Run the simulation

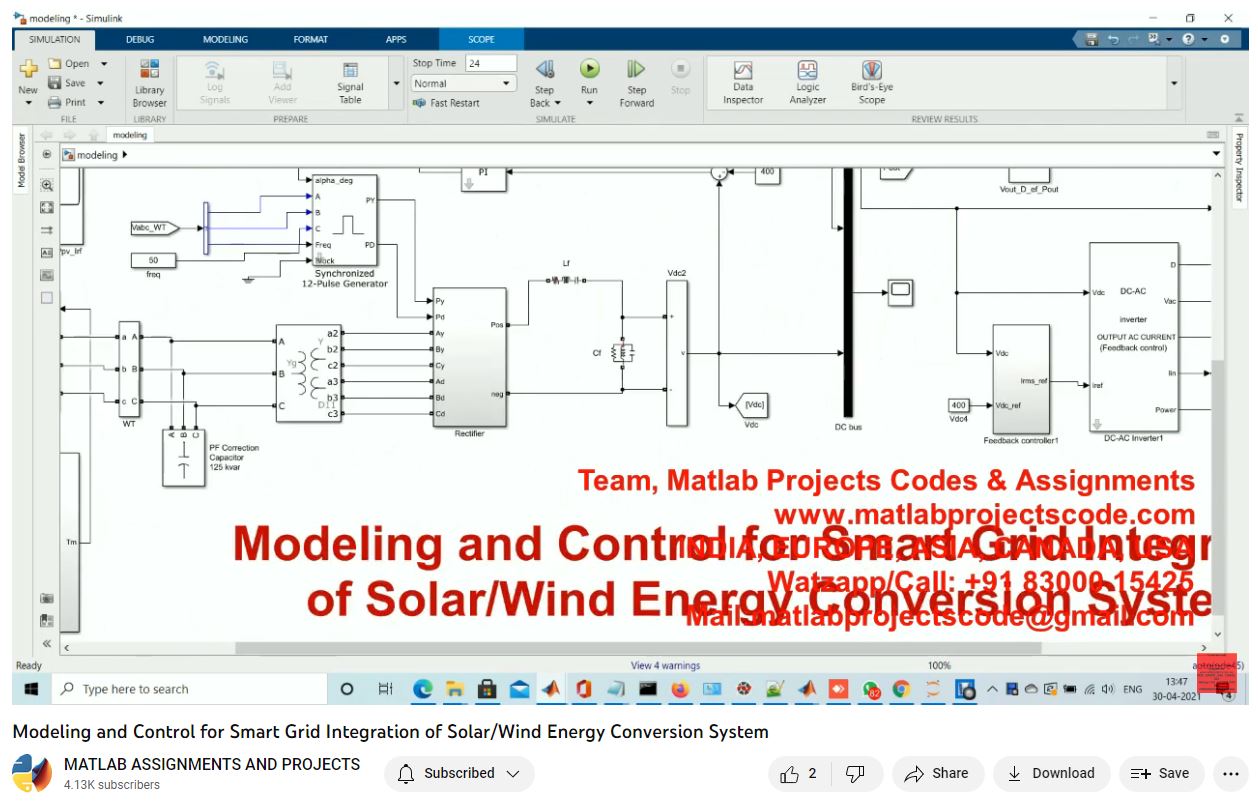590,69
